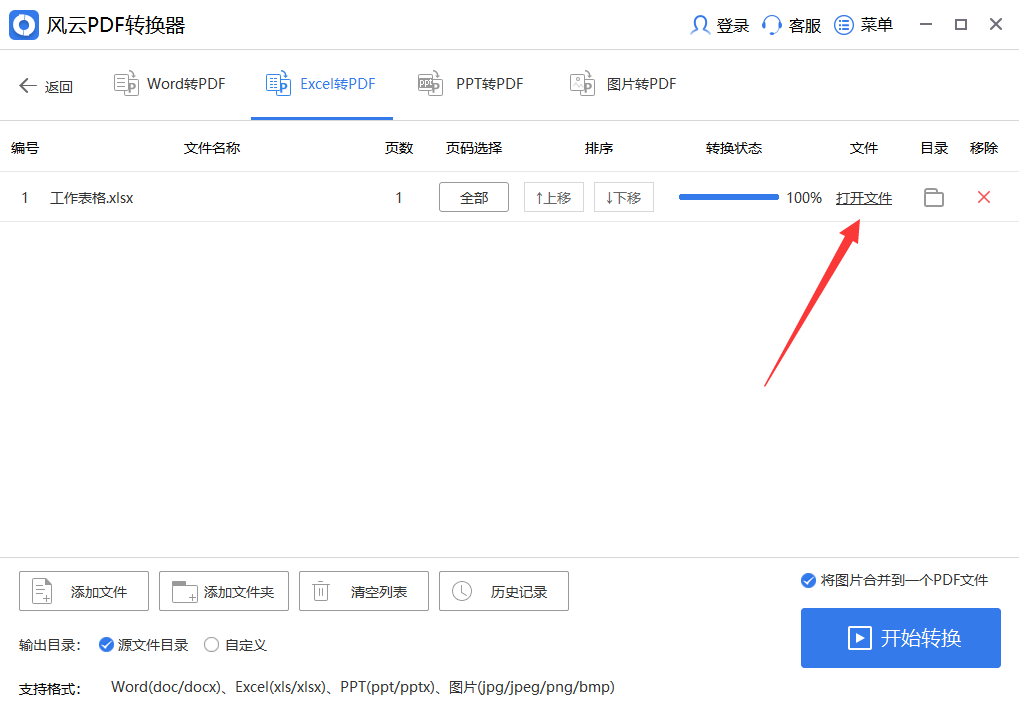Remove 工作表格.xlsx with the red X

(x=984, y=197)
